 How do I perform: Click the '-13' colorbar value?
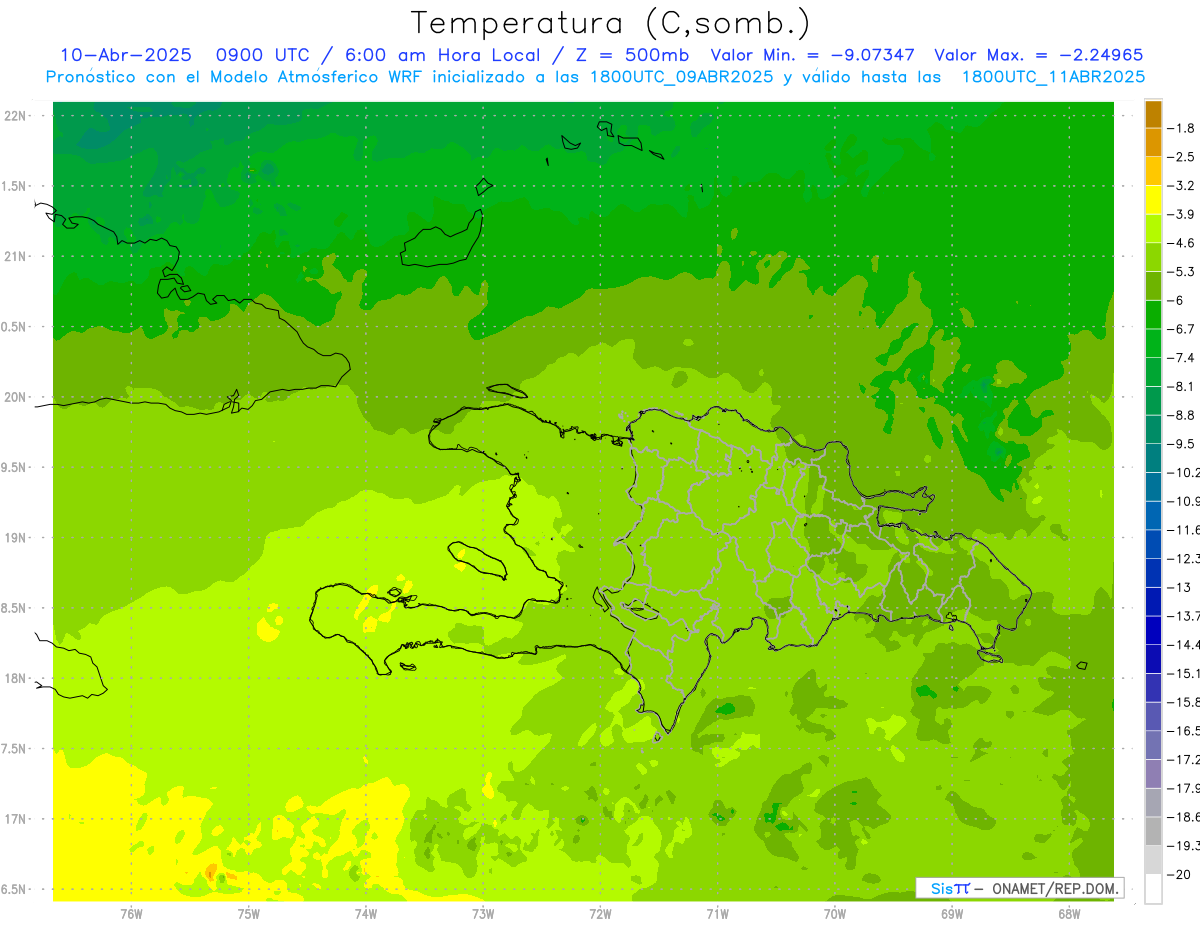[1179, 587]
